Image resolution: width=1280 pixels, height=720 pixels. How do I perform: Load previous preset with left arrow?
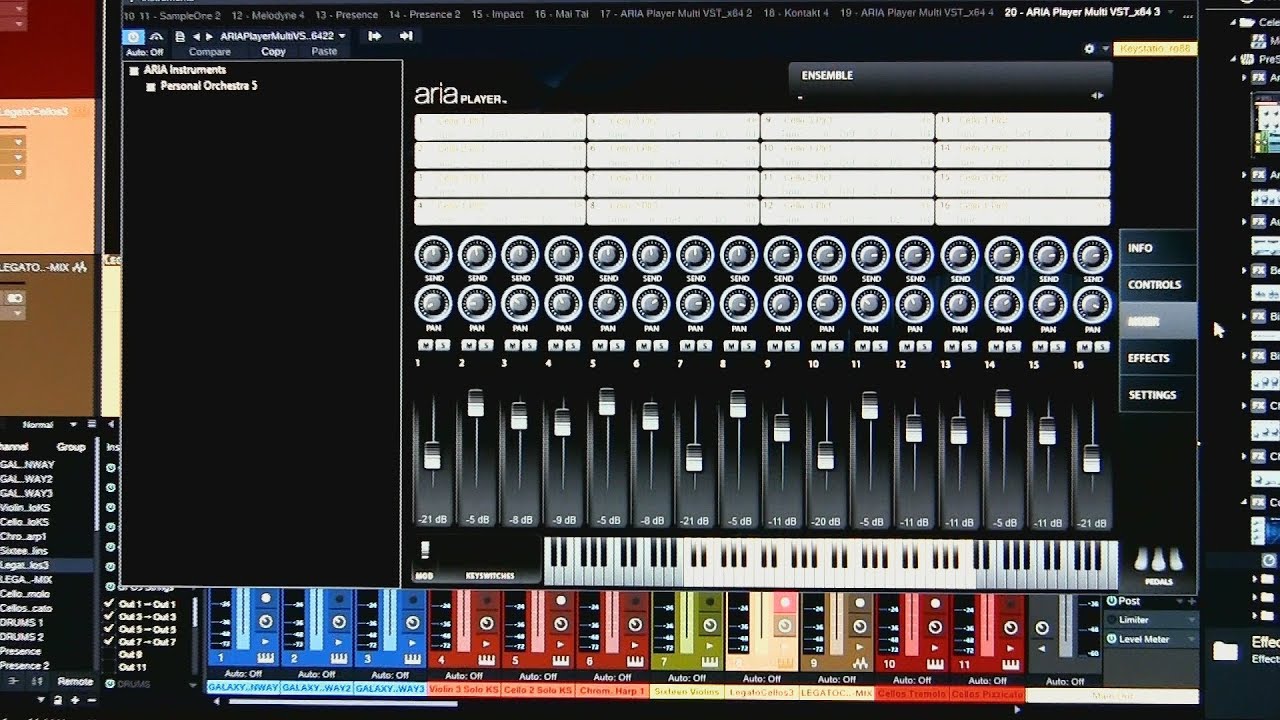tap(197, 36)
